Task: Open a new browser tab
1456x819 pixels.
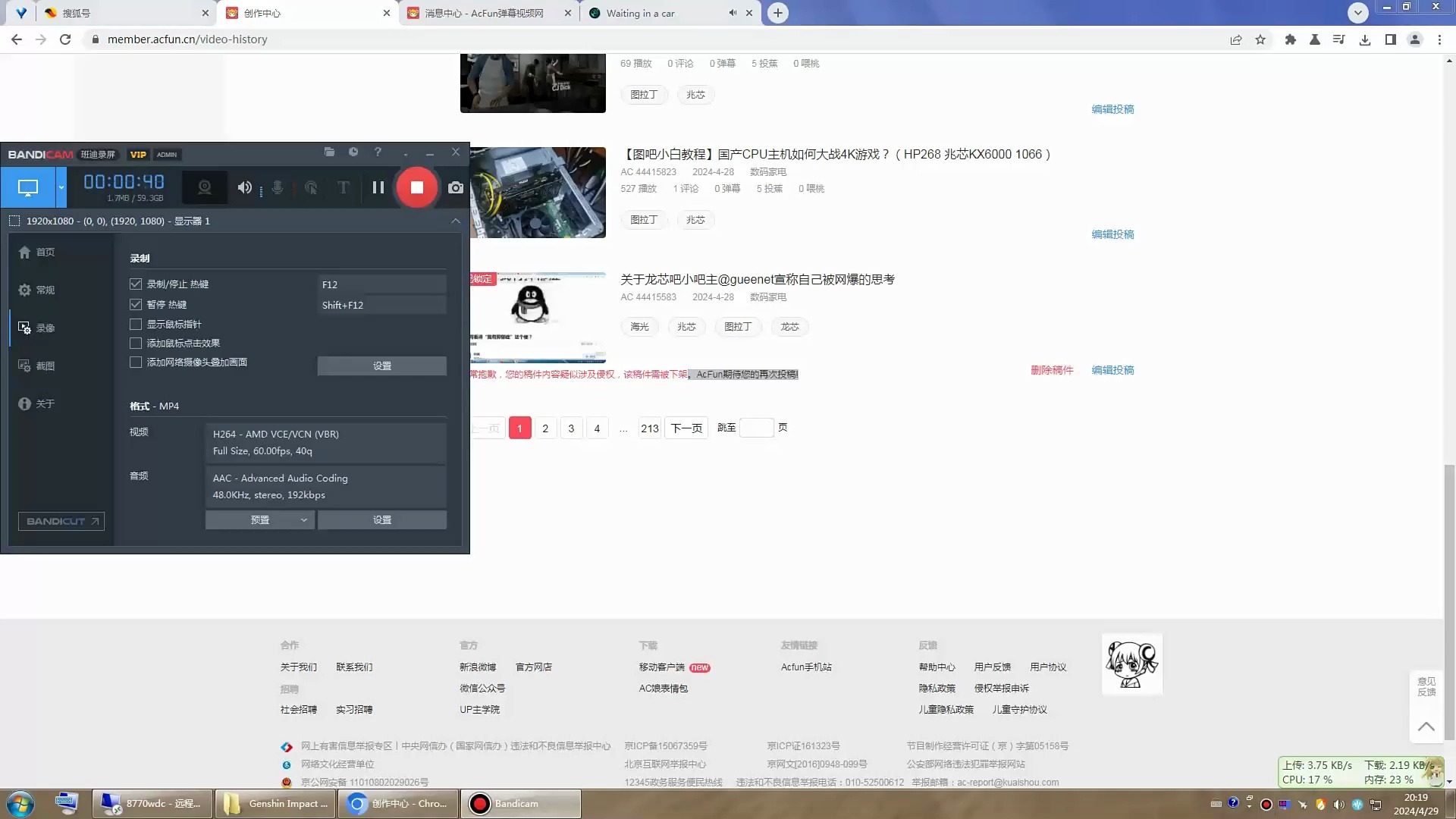Action: [x=778, y=13]
